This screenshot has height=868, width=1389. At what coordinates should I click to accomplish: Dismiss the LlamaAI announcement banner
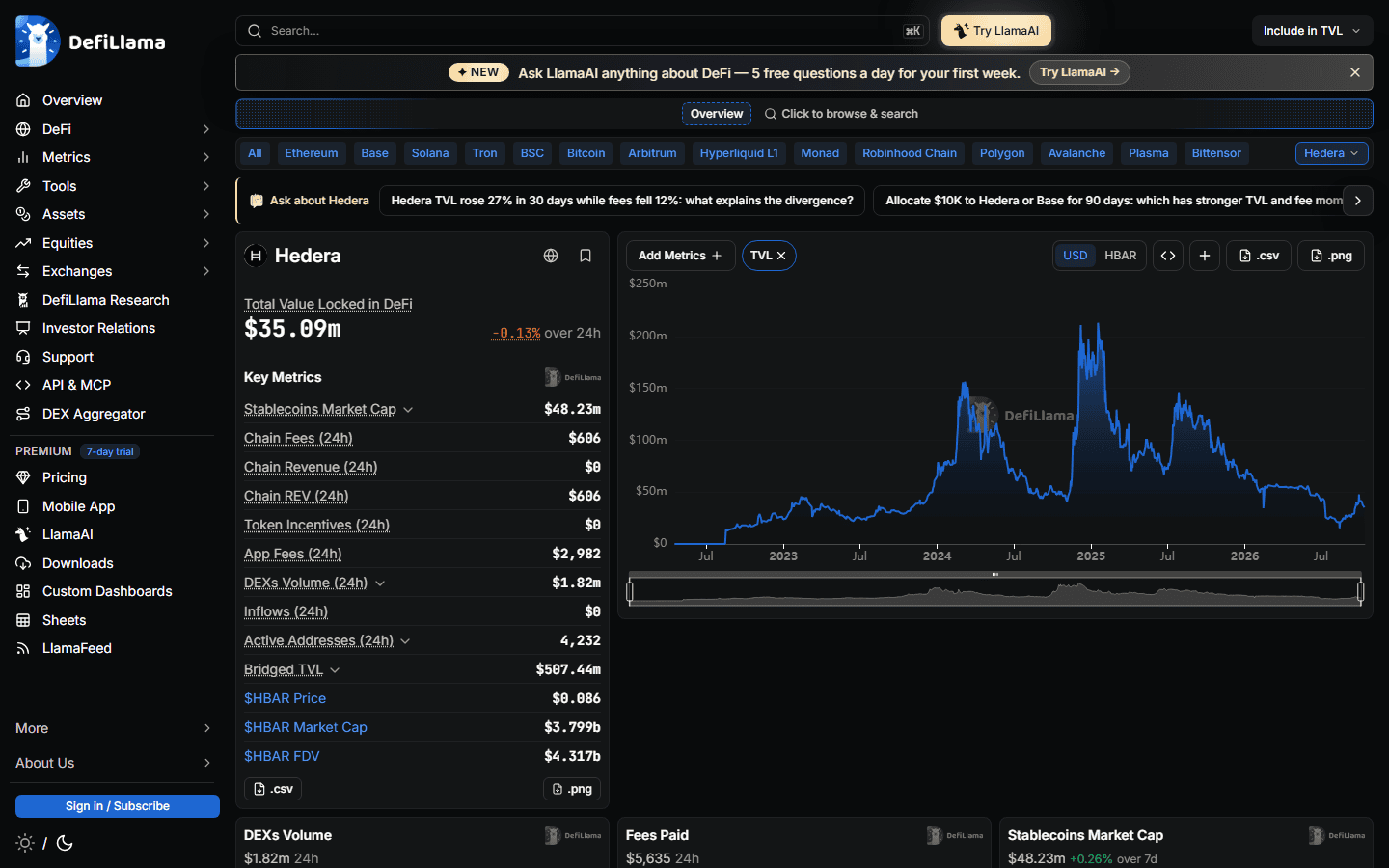(x=1355, y=72)
